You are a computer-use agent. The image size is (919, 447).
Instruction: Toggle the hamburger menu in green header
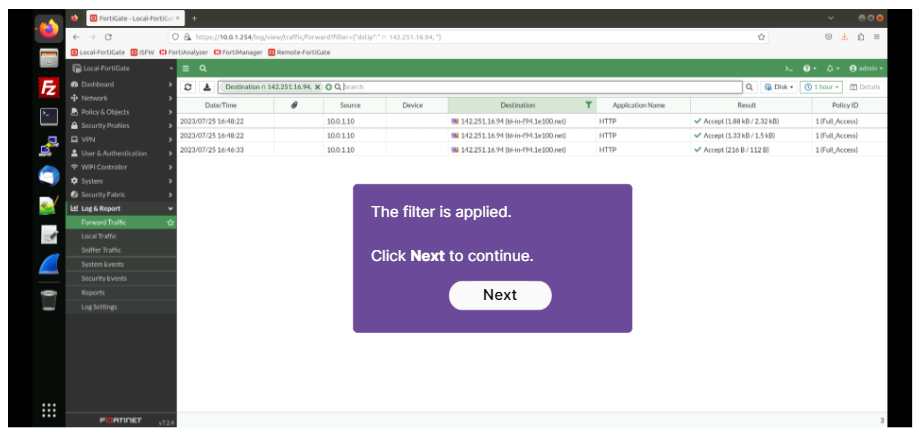[186, 69]
